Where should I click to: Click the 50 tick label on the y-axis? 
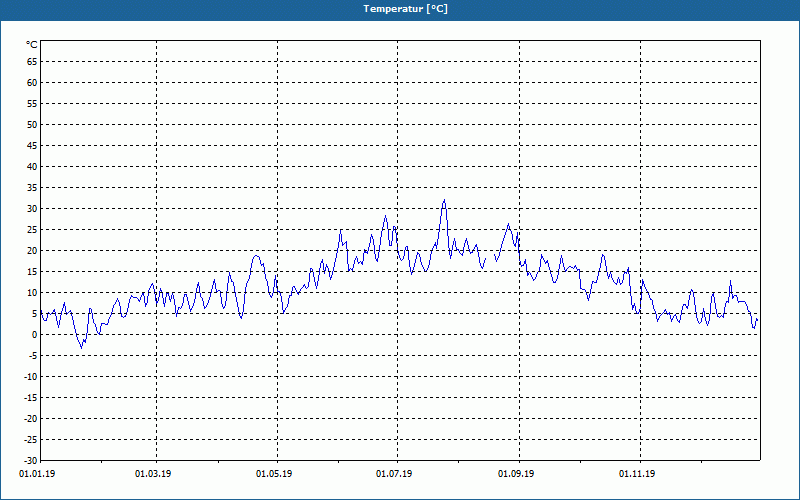pyautogui.click(x=31, y=125)
